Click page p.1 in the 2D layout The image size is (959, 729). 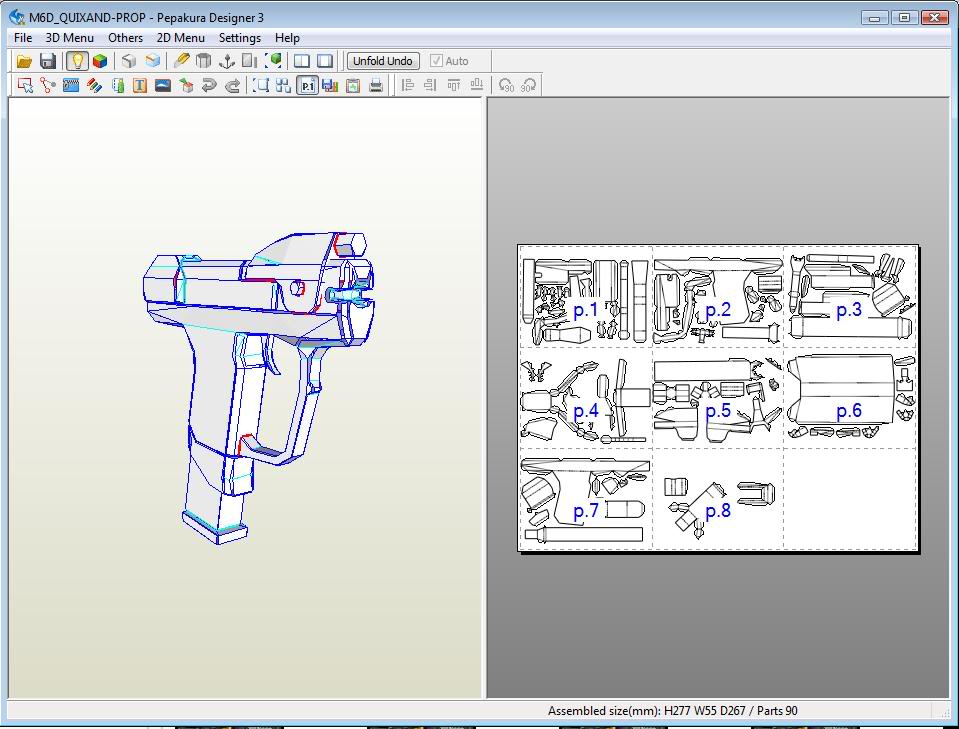coord(586,297)
